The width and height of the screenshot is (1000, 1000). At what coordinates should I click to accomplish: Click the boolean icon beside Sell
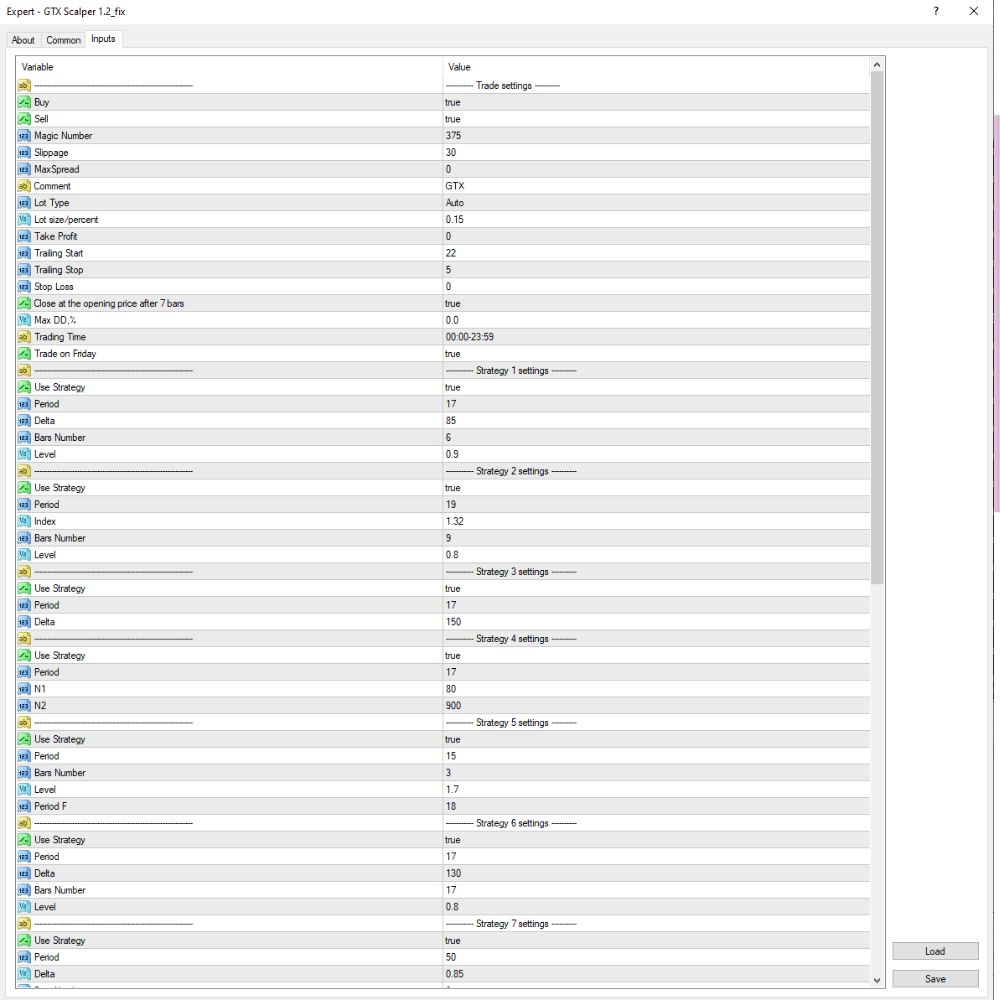pos(24,119)
